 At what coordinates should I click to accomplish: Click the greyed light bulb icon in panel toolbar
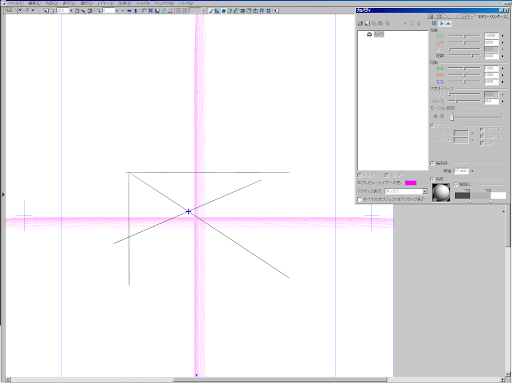click(x=387, y=24)
